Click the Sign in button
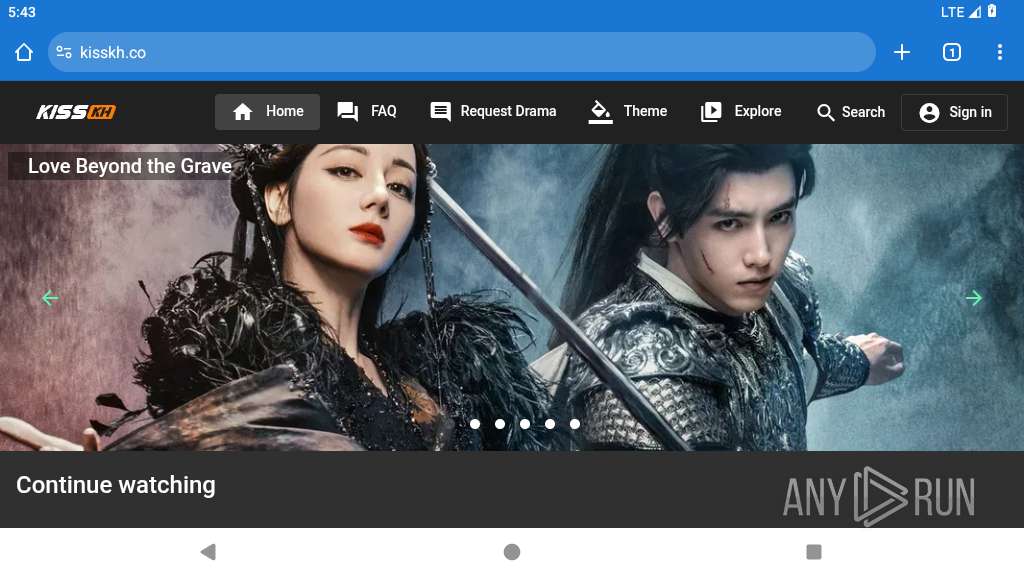Viewport: 1024px width, 576px height. point(955,112)
